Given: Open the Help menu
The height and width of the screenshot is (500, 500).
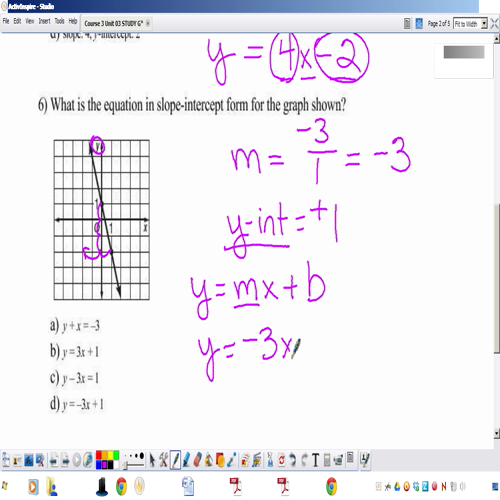Looking at the screenshot, I should coord(73,21).
